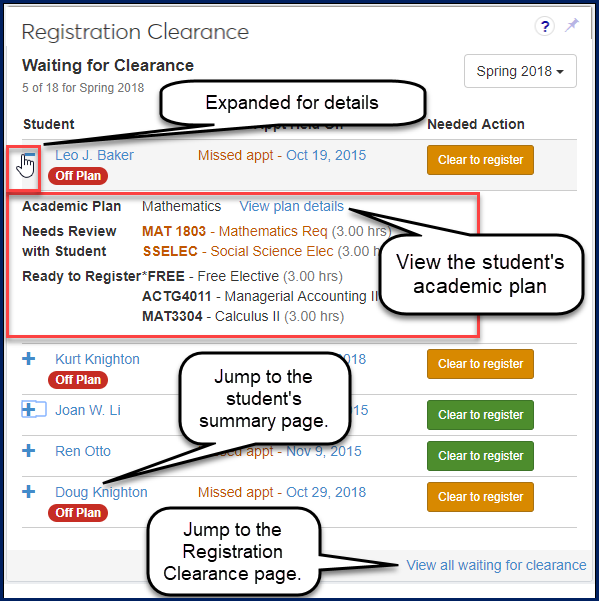Clear Ren Otto to register
Image resolution: width=599 pixels, height=601 pixels.
click(x=480, y=456)
